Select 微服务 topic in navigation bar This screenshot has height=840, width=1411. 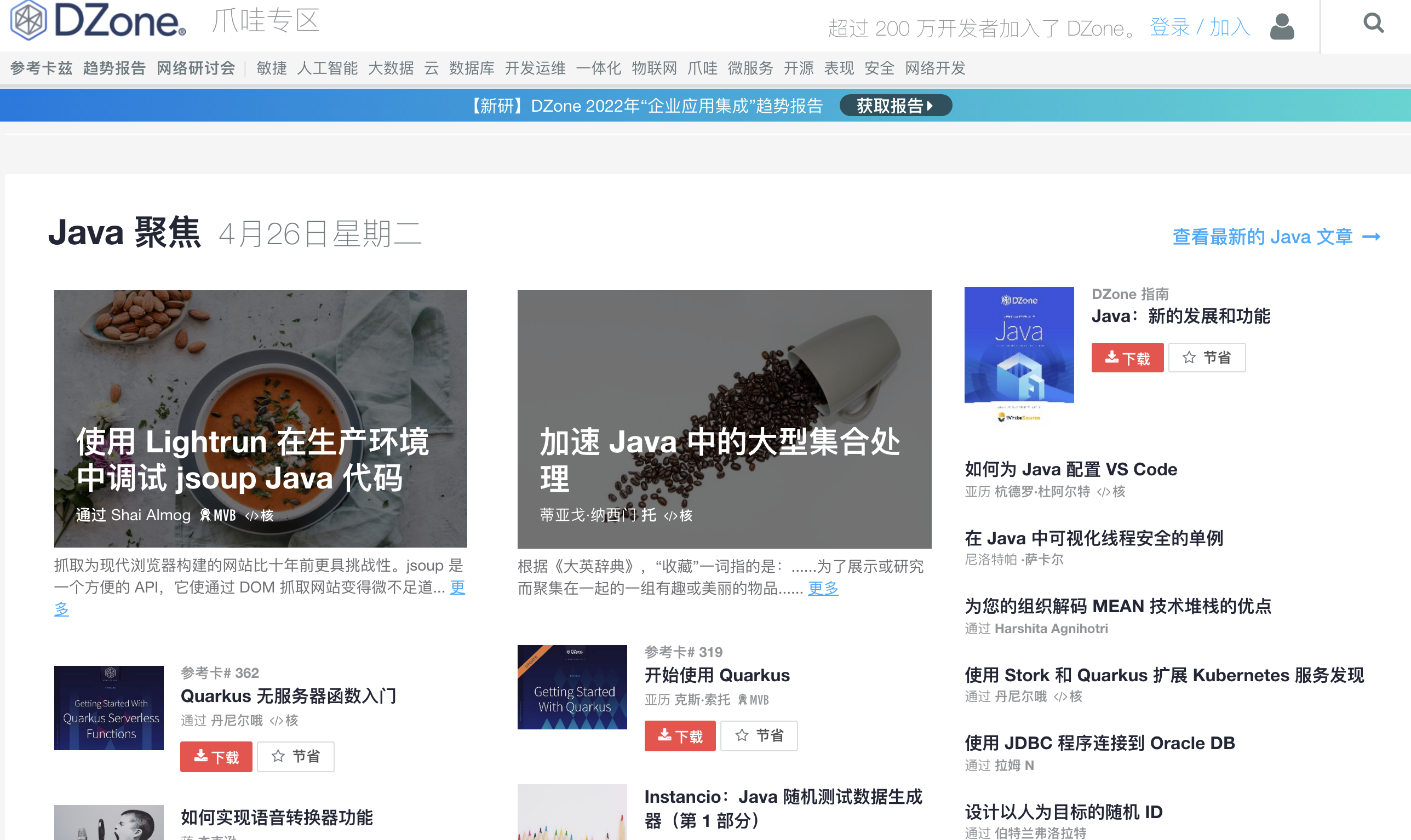750,68
